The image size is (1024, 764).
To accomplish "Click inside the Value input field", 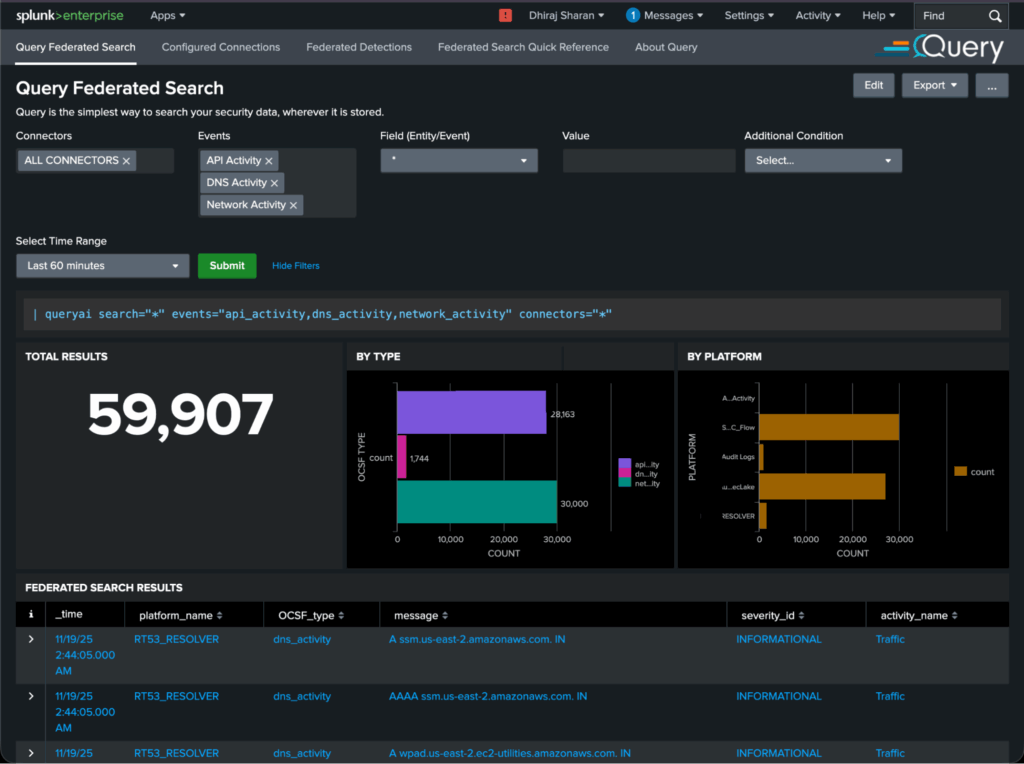I will (x=648, y=160).
